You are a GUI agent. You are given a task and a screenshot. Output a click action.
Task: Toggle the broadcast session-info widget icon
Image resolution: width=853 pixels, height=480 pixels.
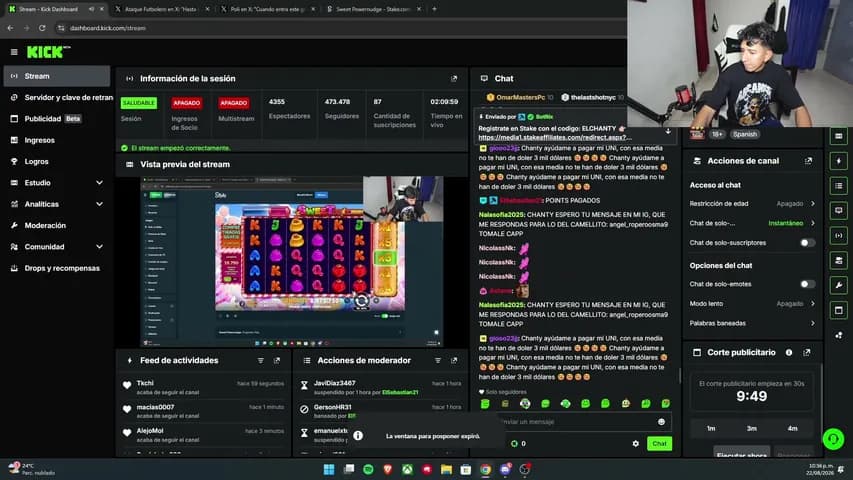point(838,236)
